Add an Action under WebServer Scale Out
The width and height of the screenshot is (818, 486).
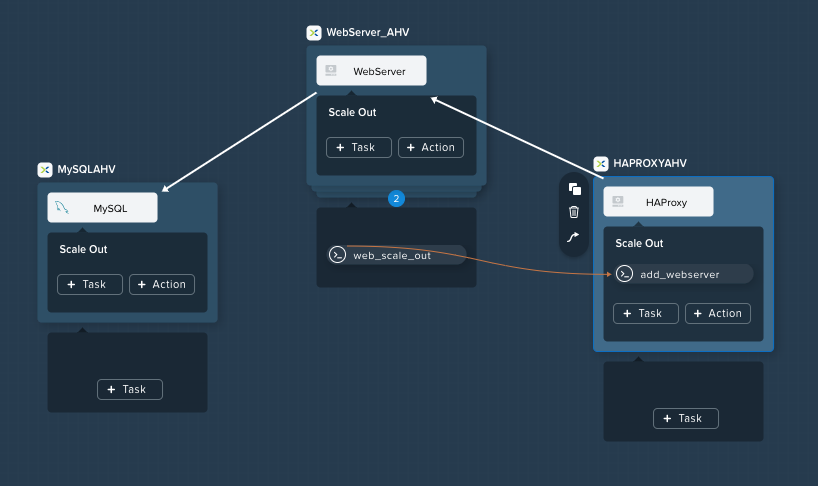(431, 148)
